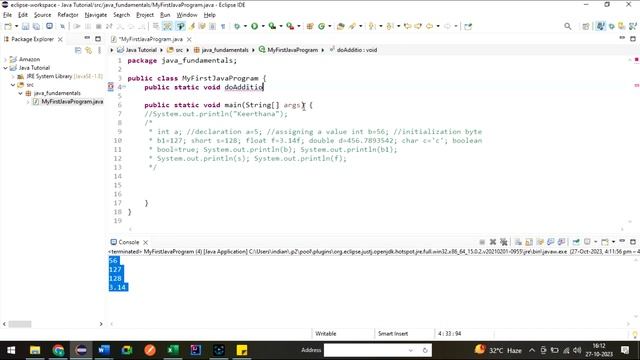Toggle Link with Editor in Package Explorer

(x=89, y=50)
